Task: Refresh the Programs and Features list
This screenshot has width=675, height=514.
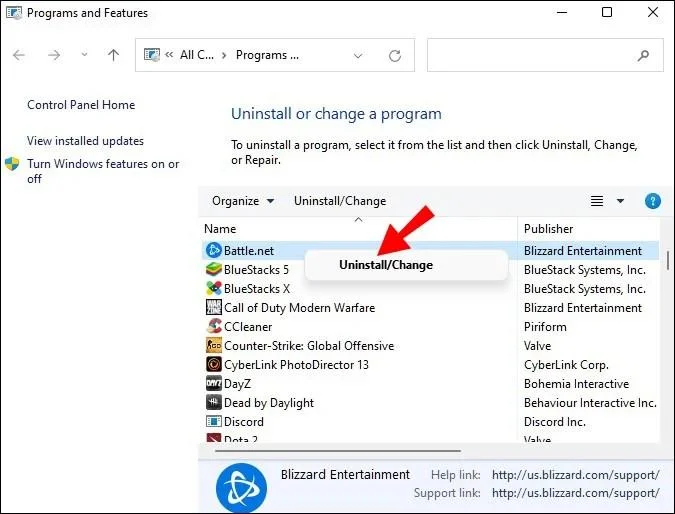Action: 395,56
